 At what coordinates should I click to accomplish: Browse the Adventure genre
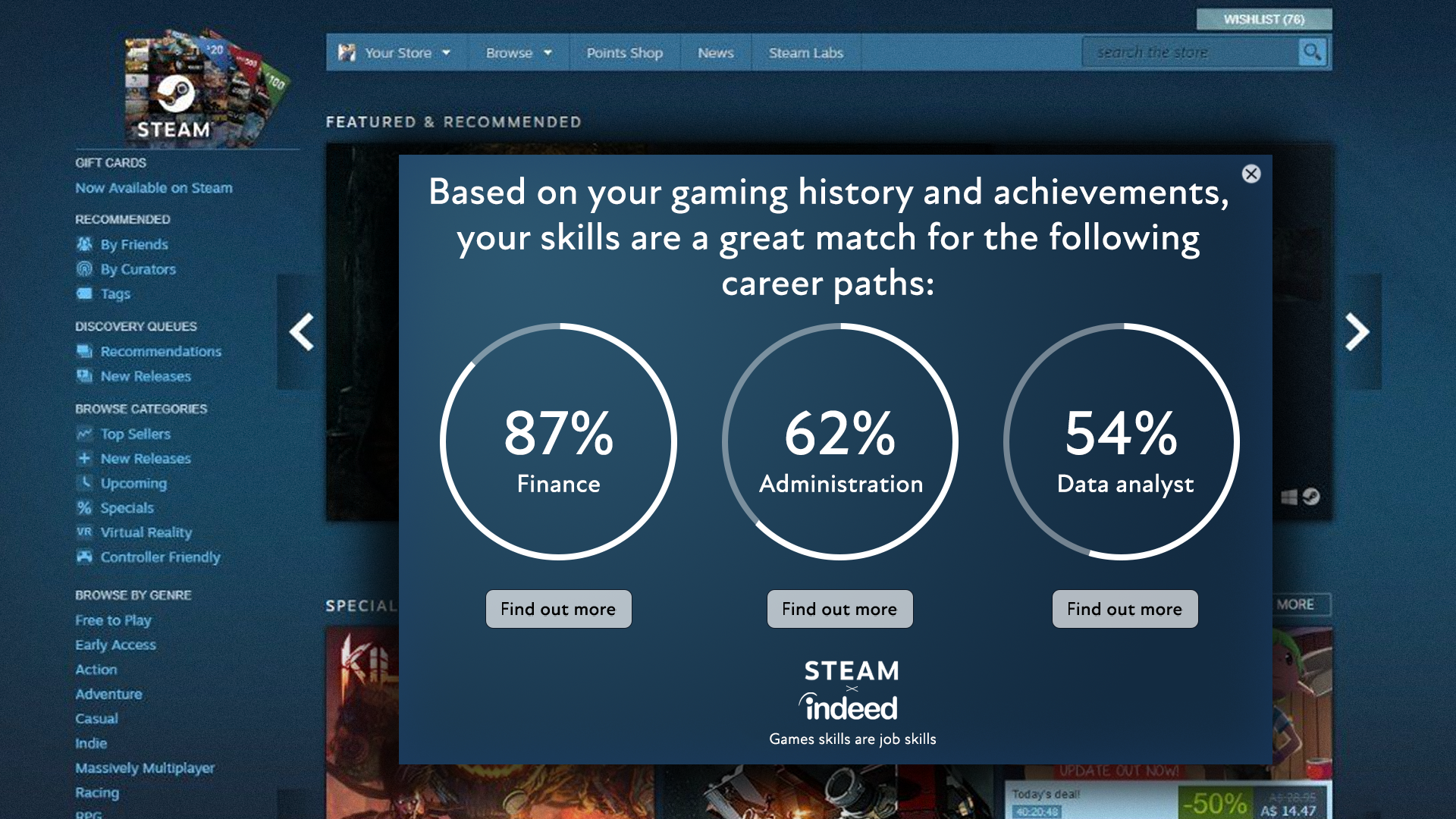[108, 694]
